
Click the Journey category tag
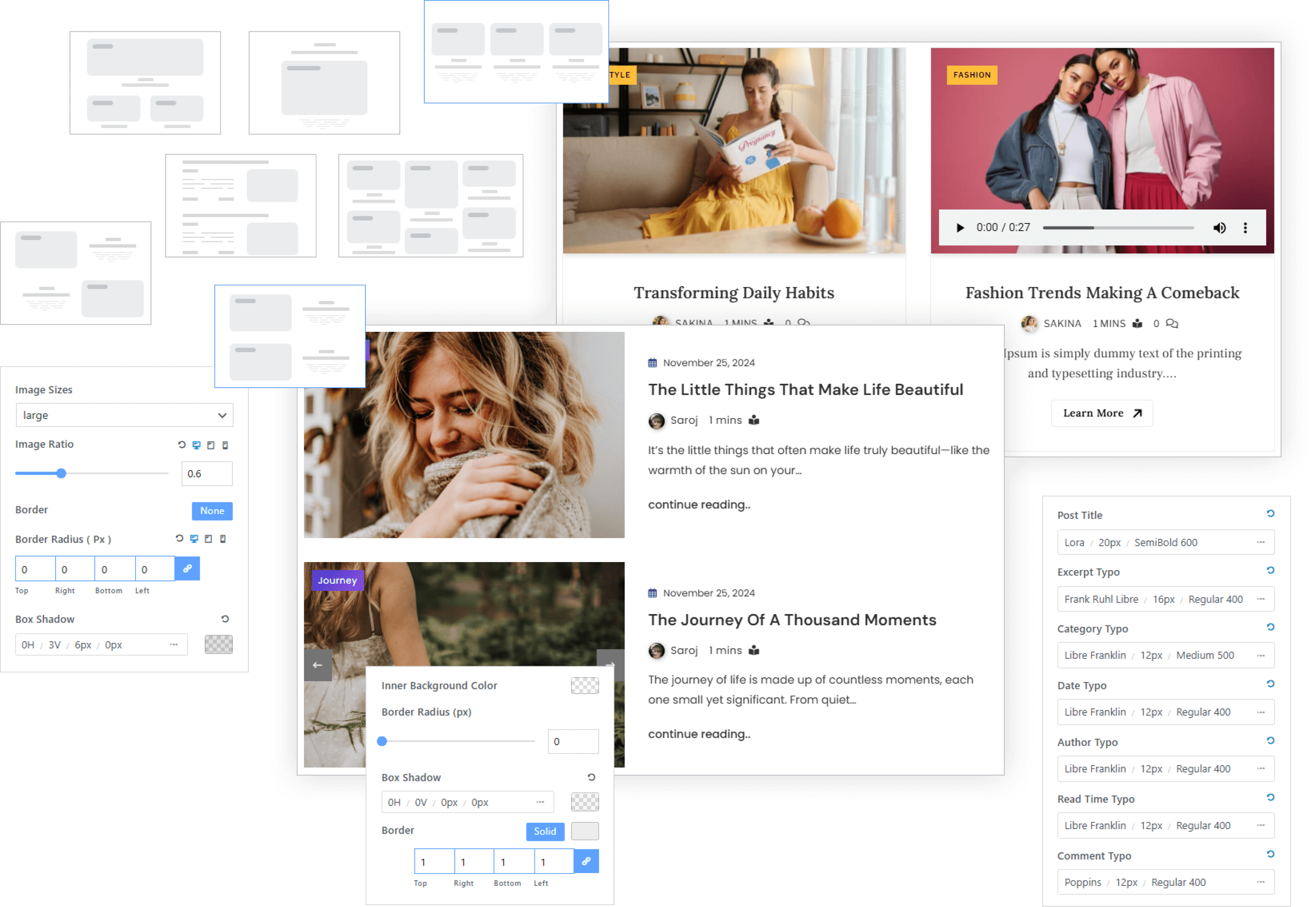(337, 580)
